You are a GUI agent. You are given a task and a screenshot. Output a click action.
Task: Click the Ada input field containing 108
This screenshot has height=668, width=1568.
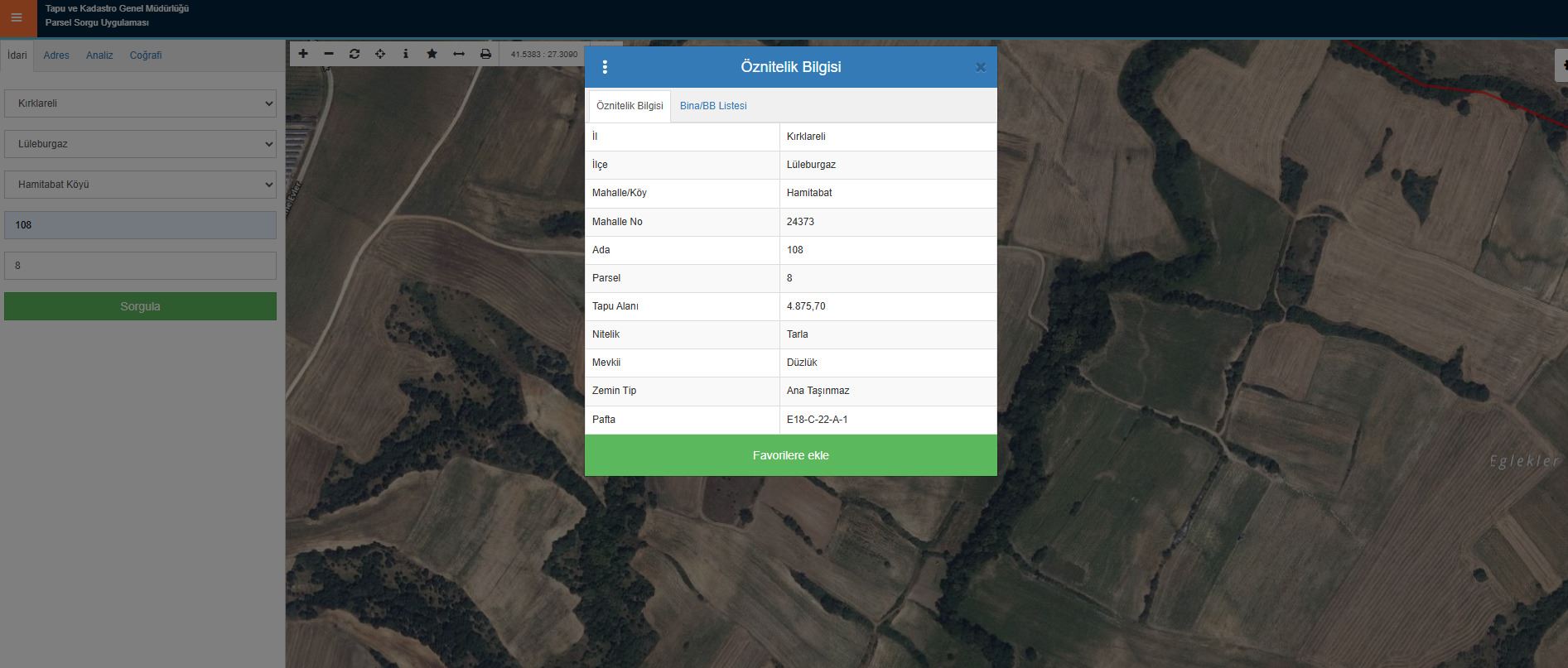pos(140,225)
